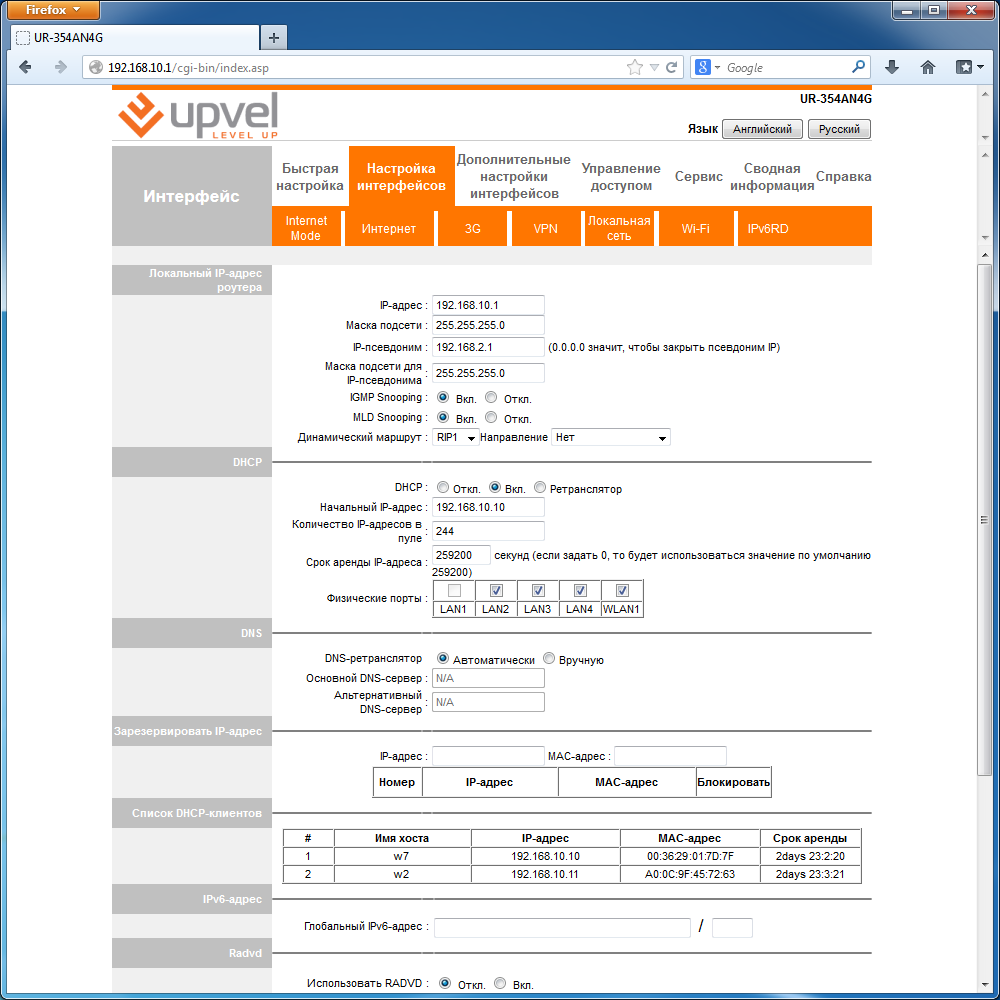Select DNS-ретранслятор Автоматически

coord(443,658)
